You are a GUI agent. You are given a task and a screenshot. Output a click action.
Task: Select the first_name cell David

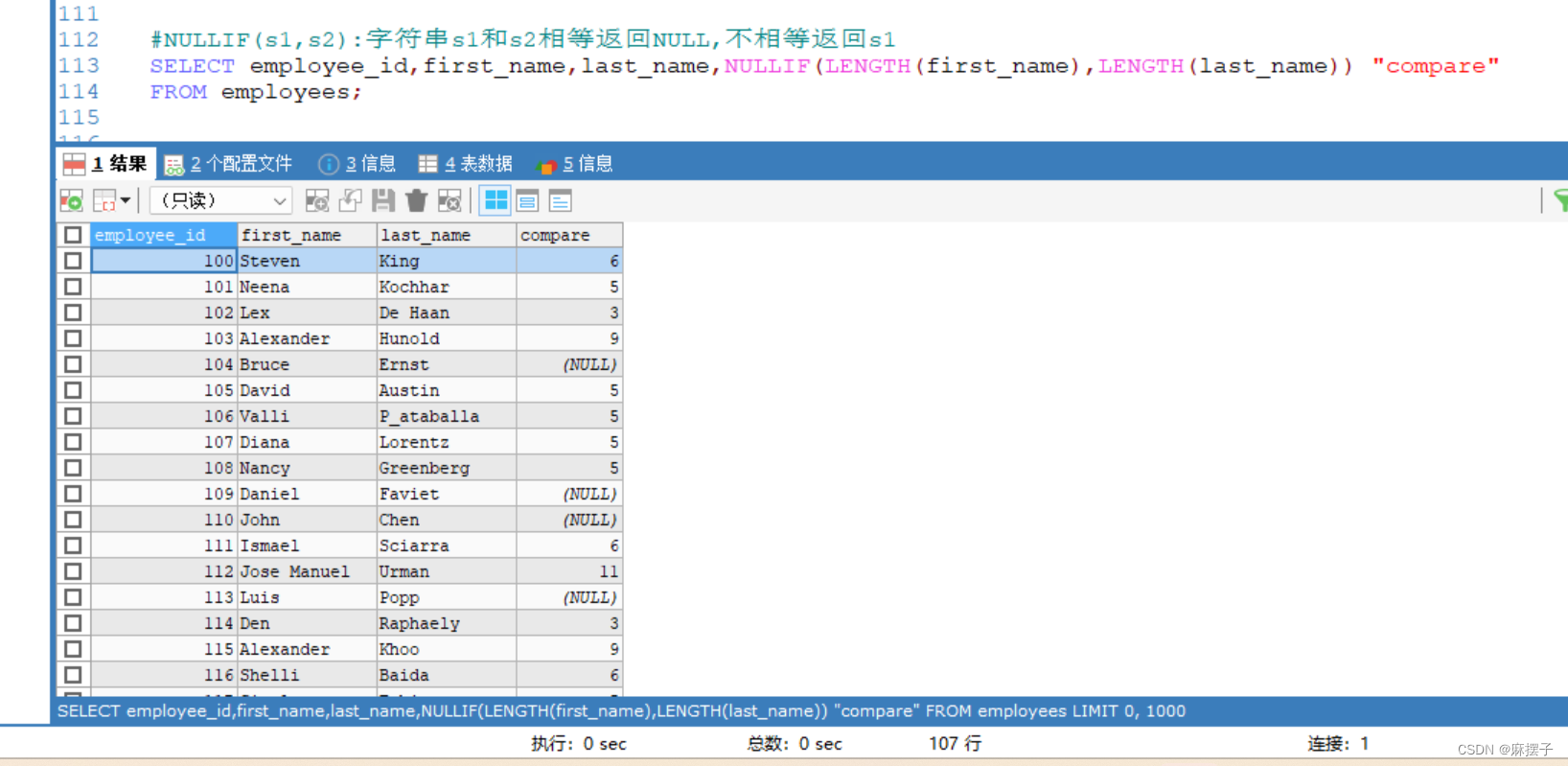click(x=307, y=390)
